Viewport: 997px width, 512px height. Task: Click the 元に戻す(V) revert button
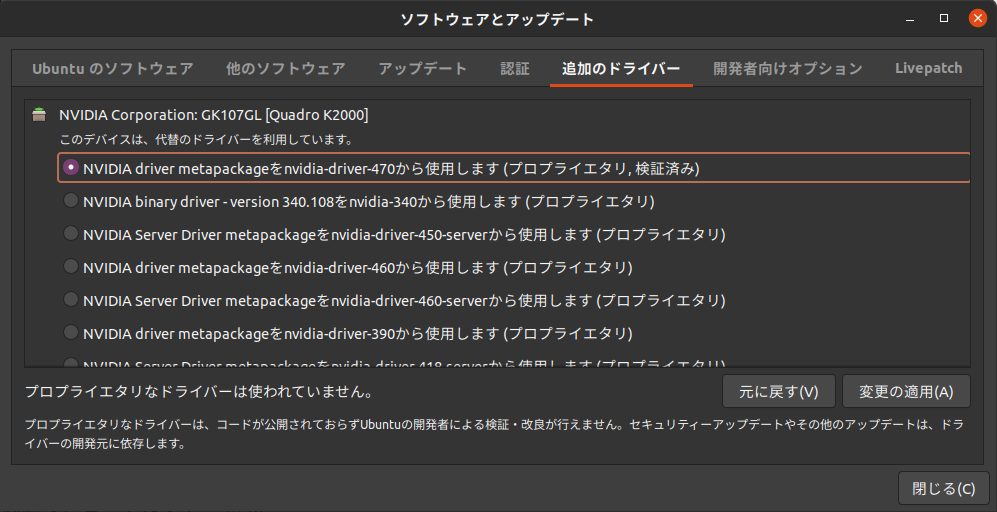point(778,391)
